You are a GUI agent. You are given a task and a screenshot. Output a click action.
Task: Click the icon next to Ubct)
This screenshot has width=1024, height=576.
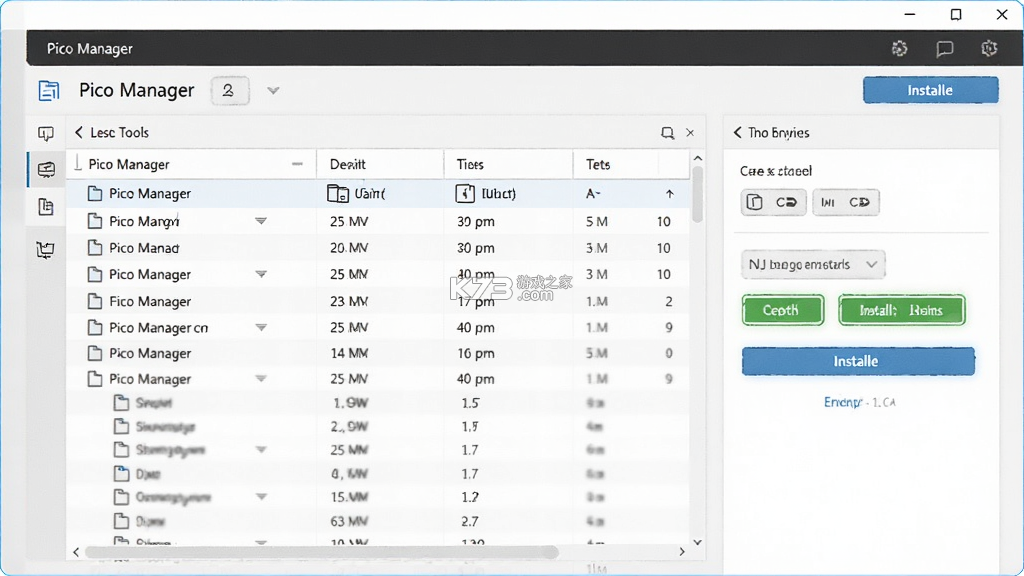coord(465,193)
